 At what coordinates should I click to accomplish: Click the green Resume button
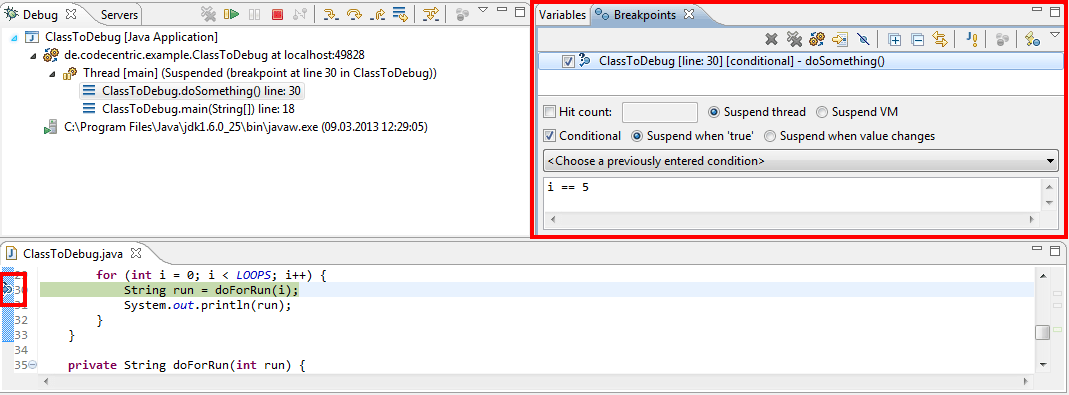(x=231, y=14)
